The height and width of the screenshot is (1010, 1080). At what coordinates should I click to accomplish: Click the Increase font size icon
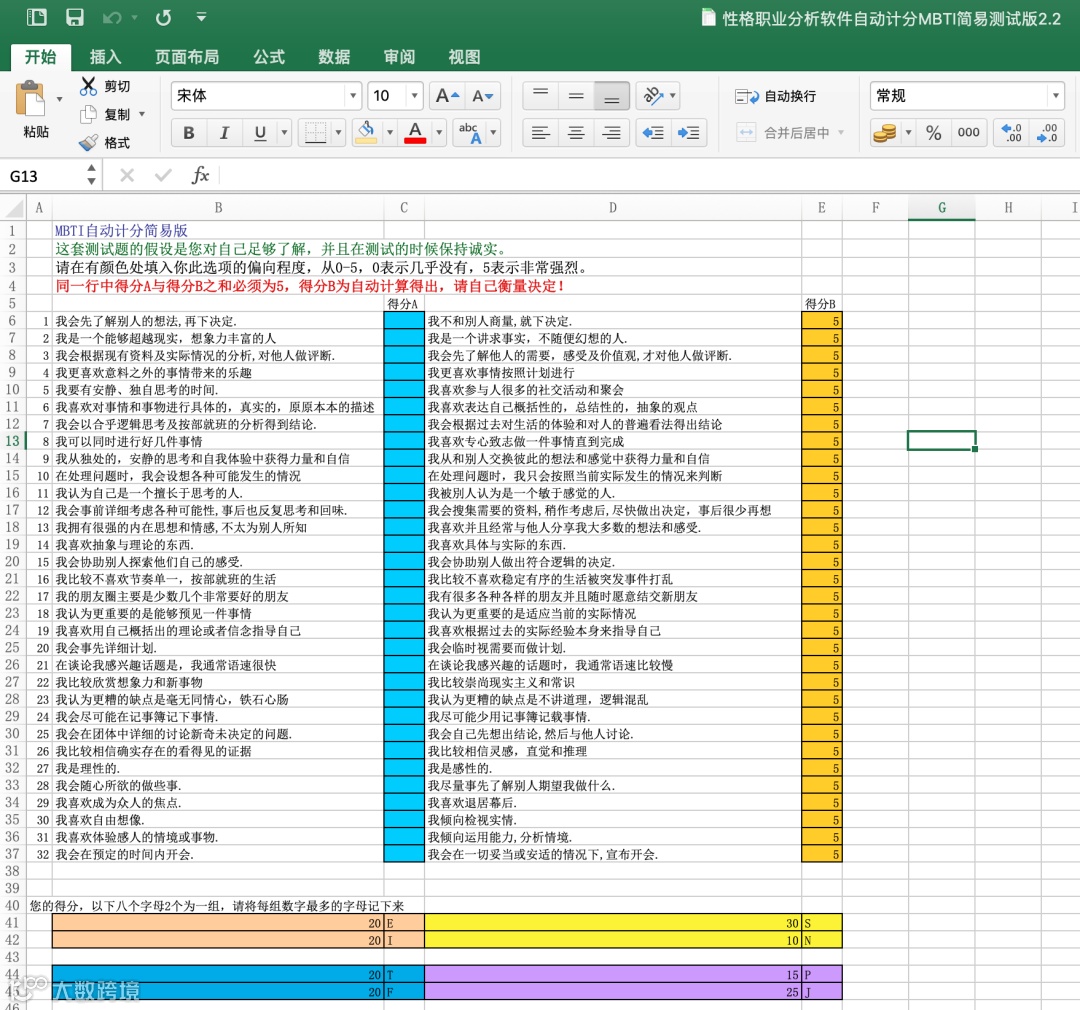pyautogui.click(x=447, y=96)
